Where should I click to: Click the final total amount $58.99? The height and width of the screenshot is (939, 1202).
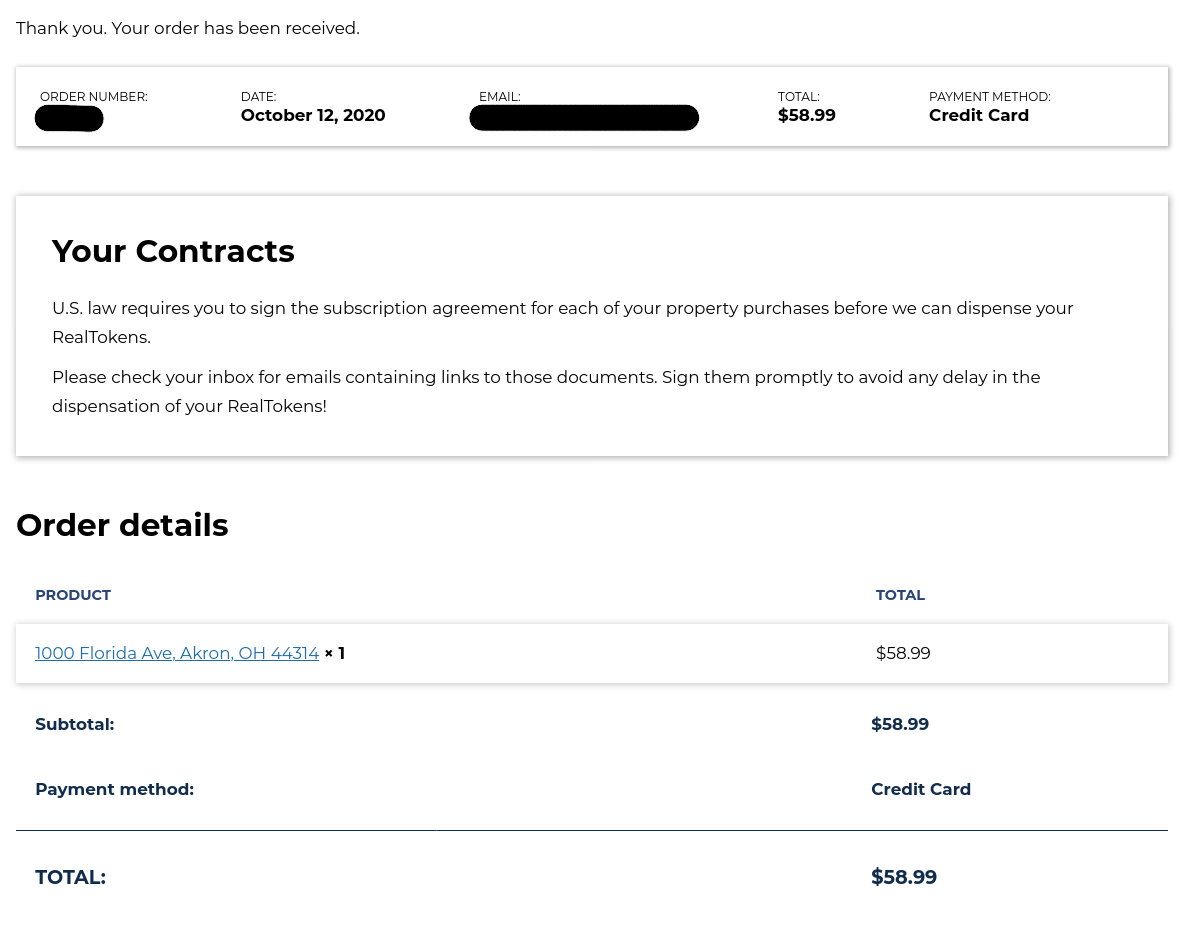tap(904, 877)
